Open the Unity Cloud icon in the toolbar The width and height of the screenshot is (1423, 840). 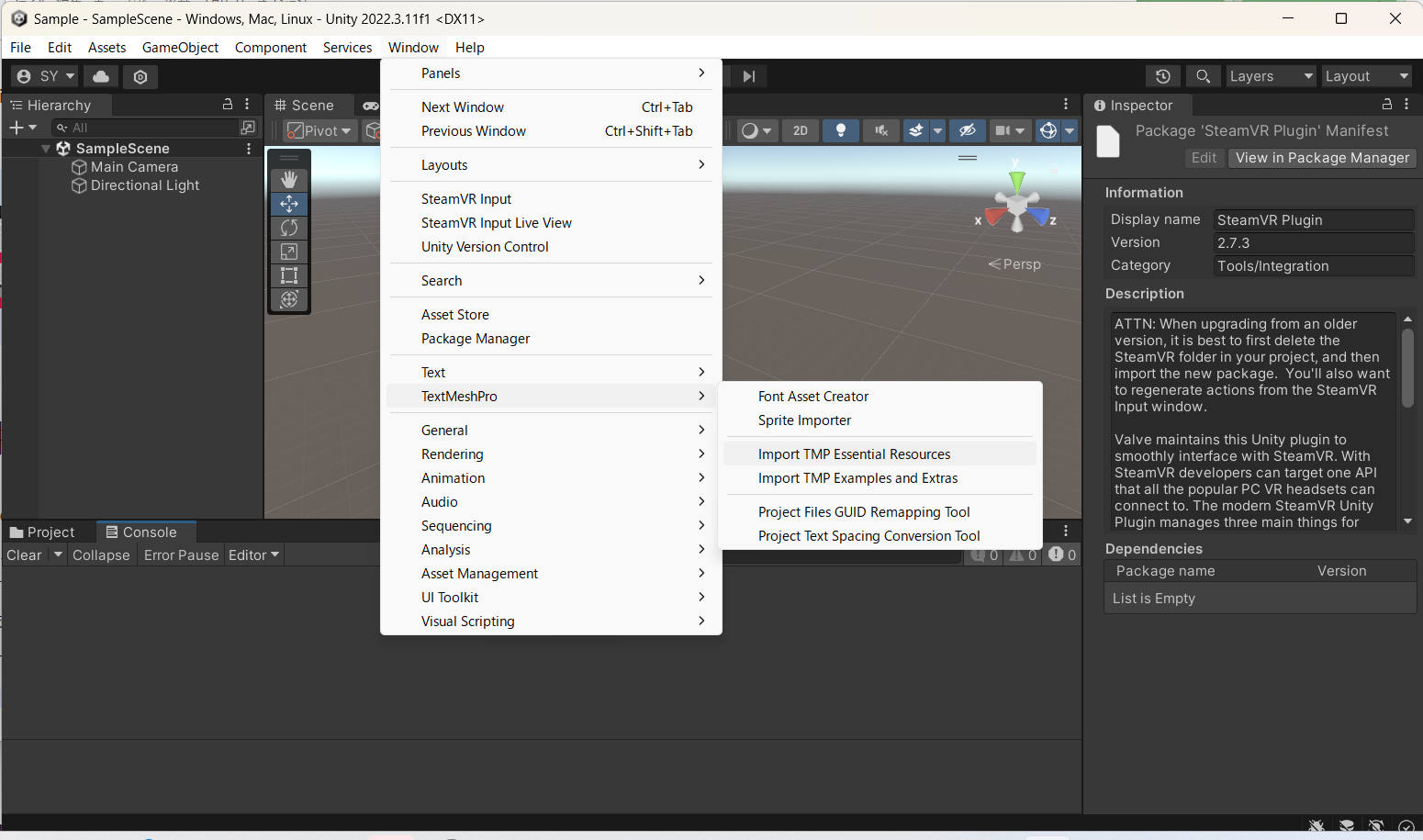click(100, 76)
